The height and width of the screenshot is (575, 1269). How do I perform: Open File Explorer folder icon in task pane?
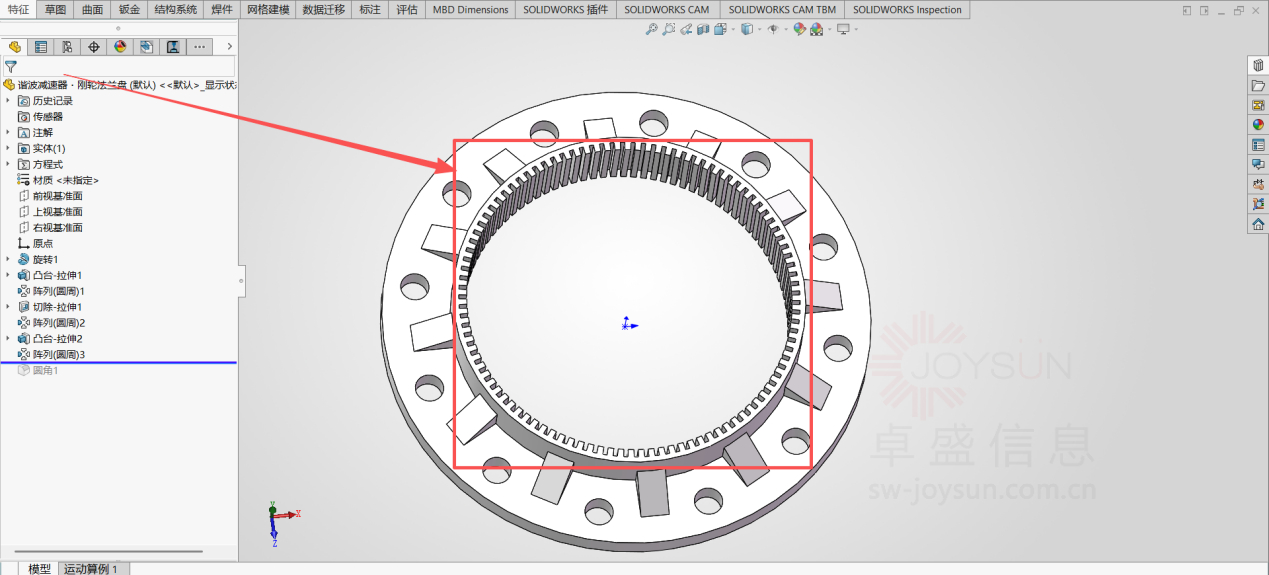pyautogui.click(x=1258, y=85)
